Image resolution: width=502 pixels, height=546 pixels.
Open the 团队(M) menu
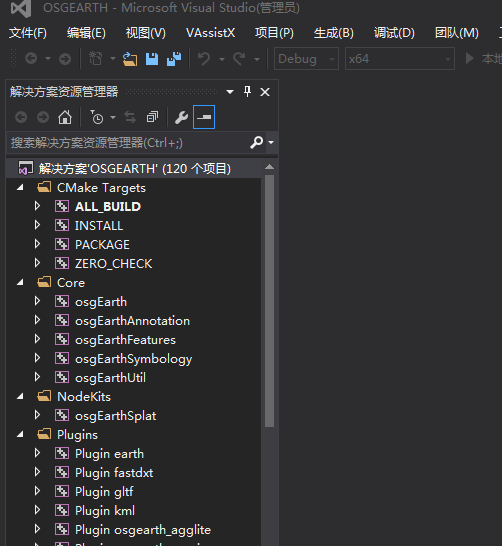(457, 33)
